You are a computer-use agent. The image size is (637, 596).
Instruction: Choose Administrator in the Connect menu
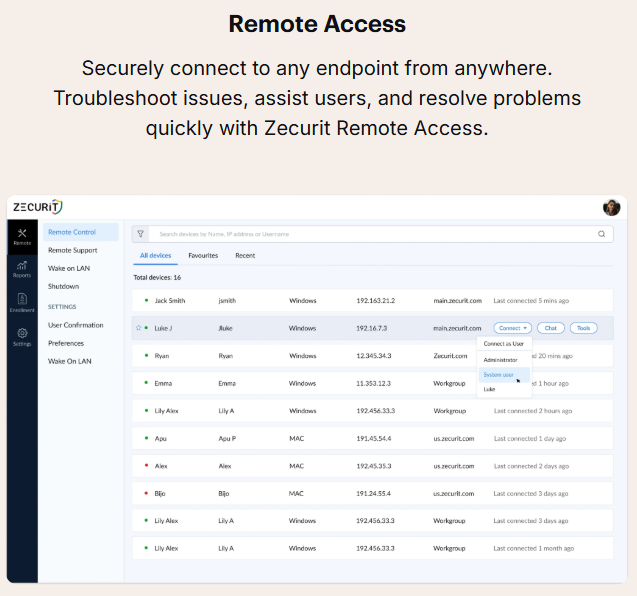(x=500, y=359)
